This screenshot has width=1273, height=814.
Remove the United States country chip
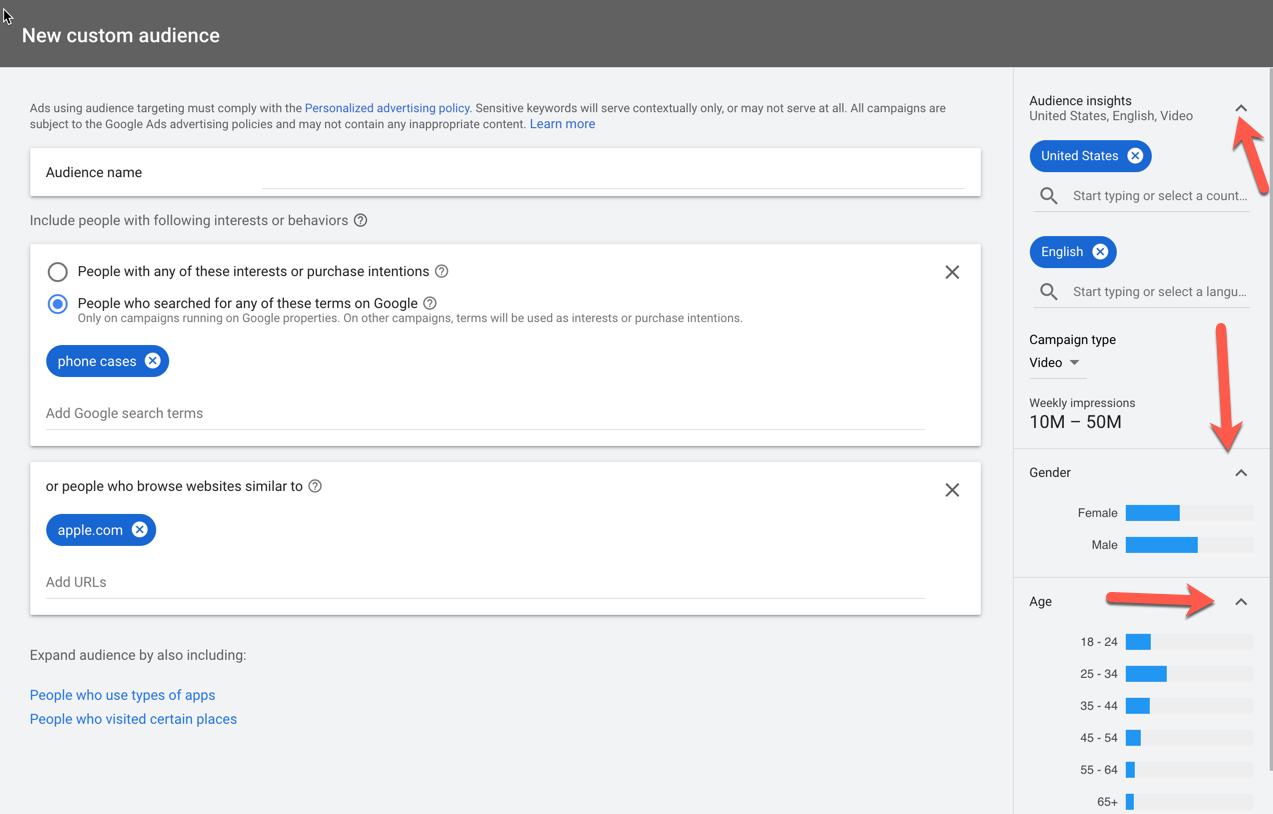pyautogui.click(x=1135, y=156)
